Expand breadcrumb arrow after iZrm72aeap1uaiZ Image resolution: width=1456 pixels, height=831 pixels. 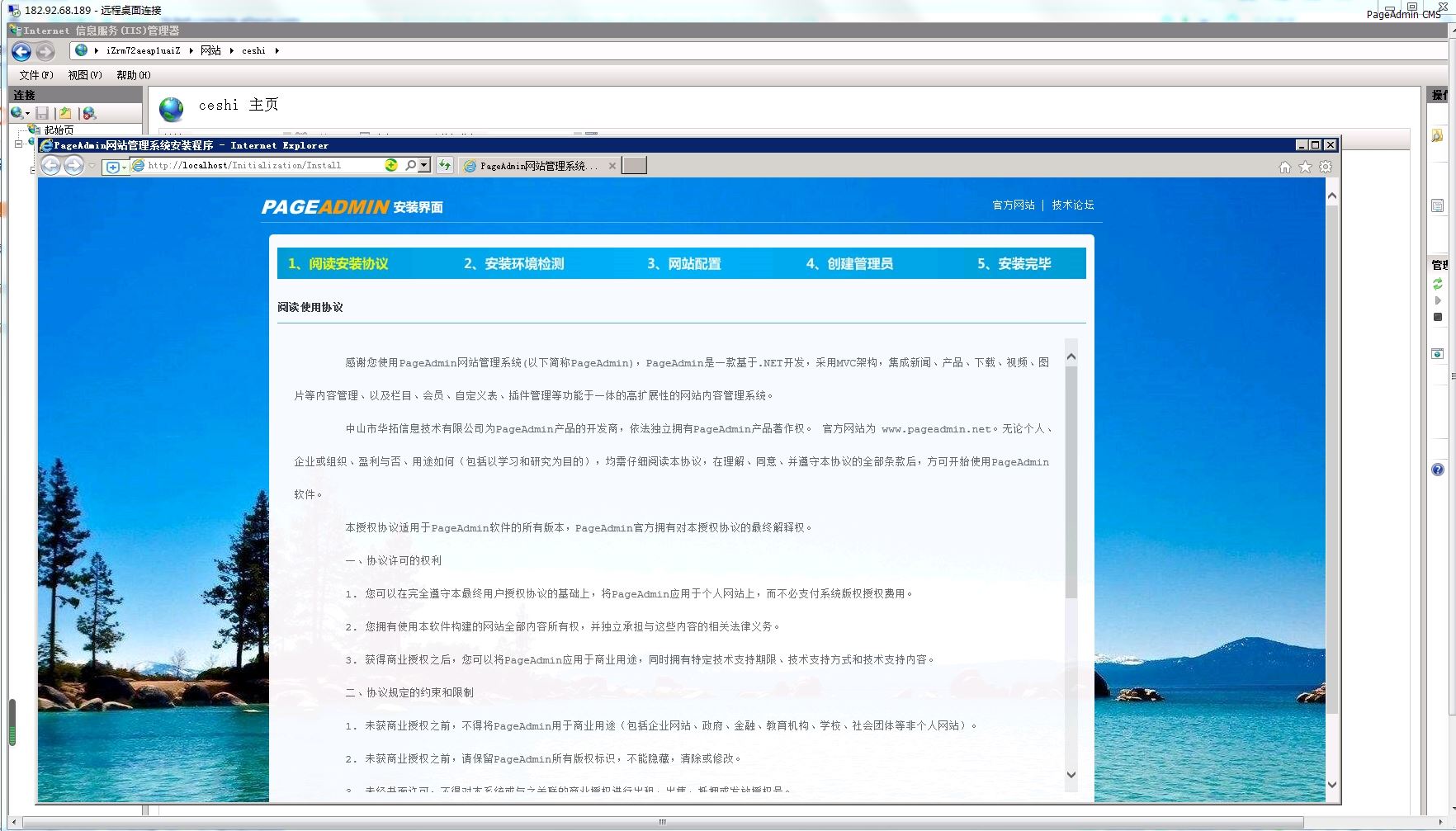191,51
